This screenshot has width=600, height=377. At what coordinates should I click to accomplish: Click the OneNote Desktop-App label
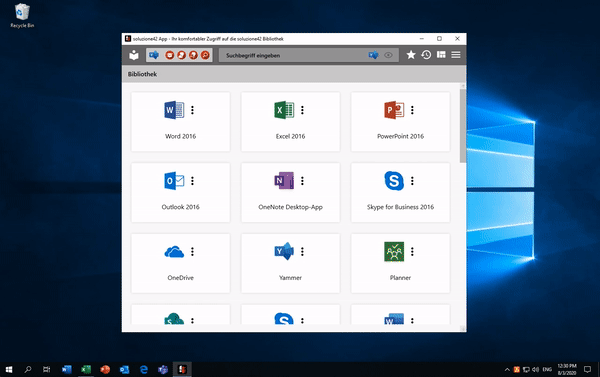point(290,207)
